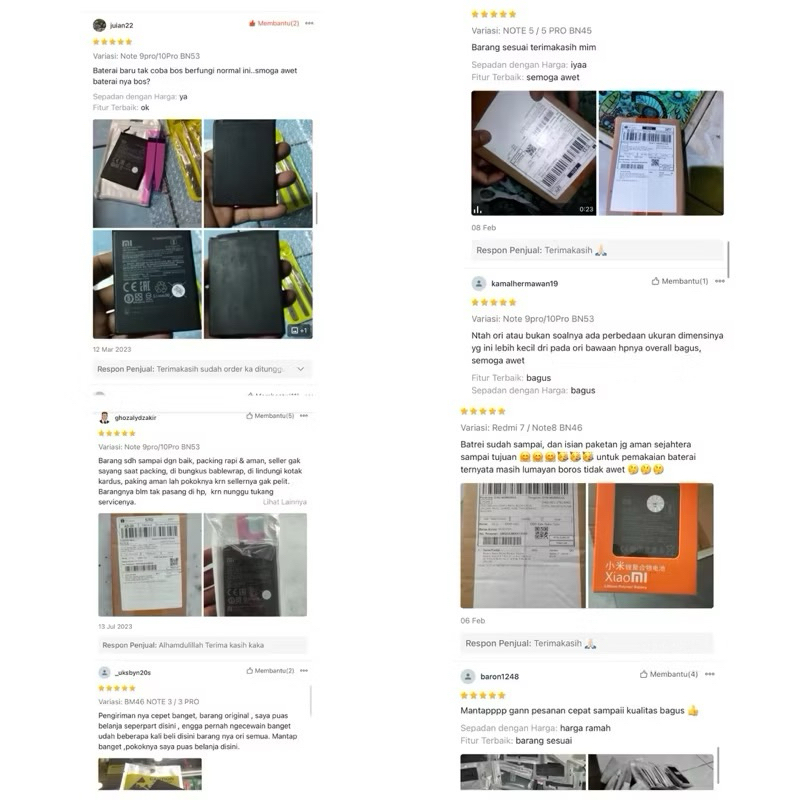Screen dimensions: 800x800
Task: Open more options for baron1248's review
Action: [x=710, y=674]
